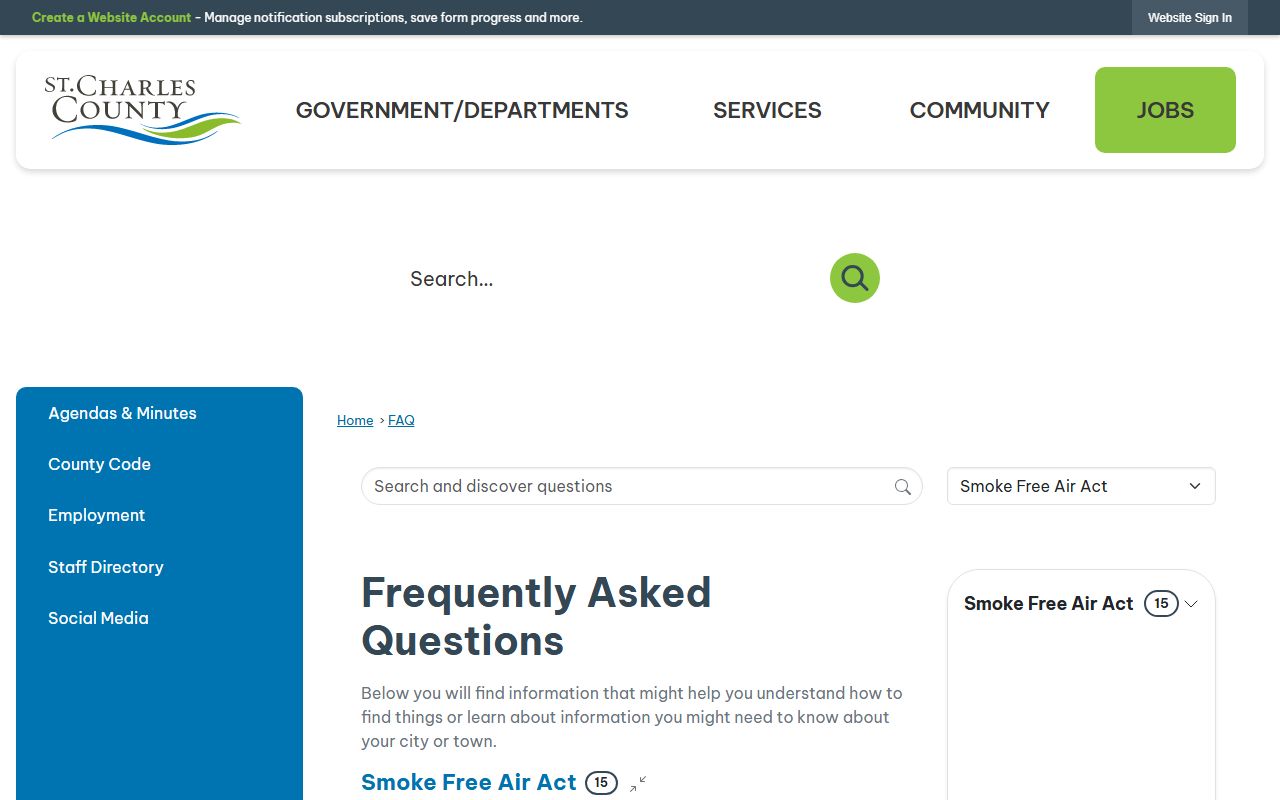Go to St. Charles County logo homepage
Viewport: 1280px width, 800px height.
point(142,110)
